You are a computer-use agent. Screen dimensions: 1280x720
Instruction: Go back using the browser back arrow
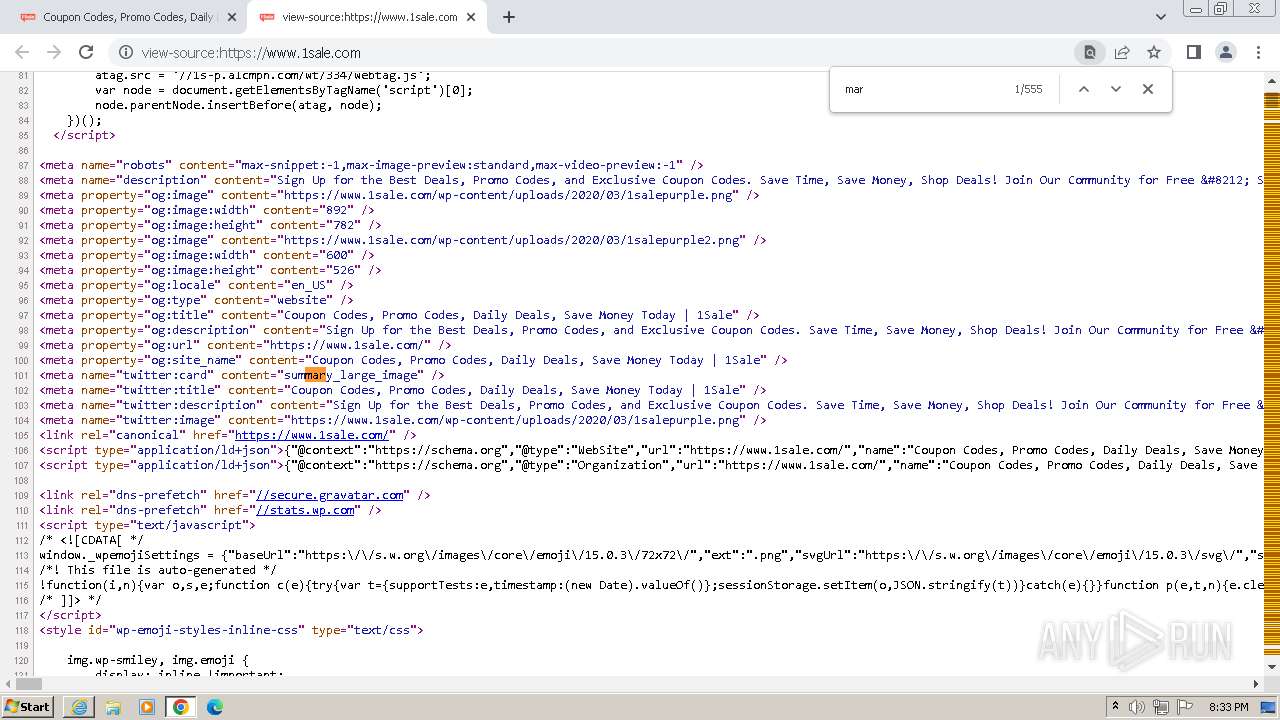click(x=22, y=52)
